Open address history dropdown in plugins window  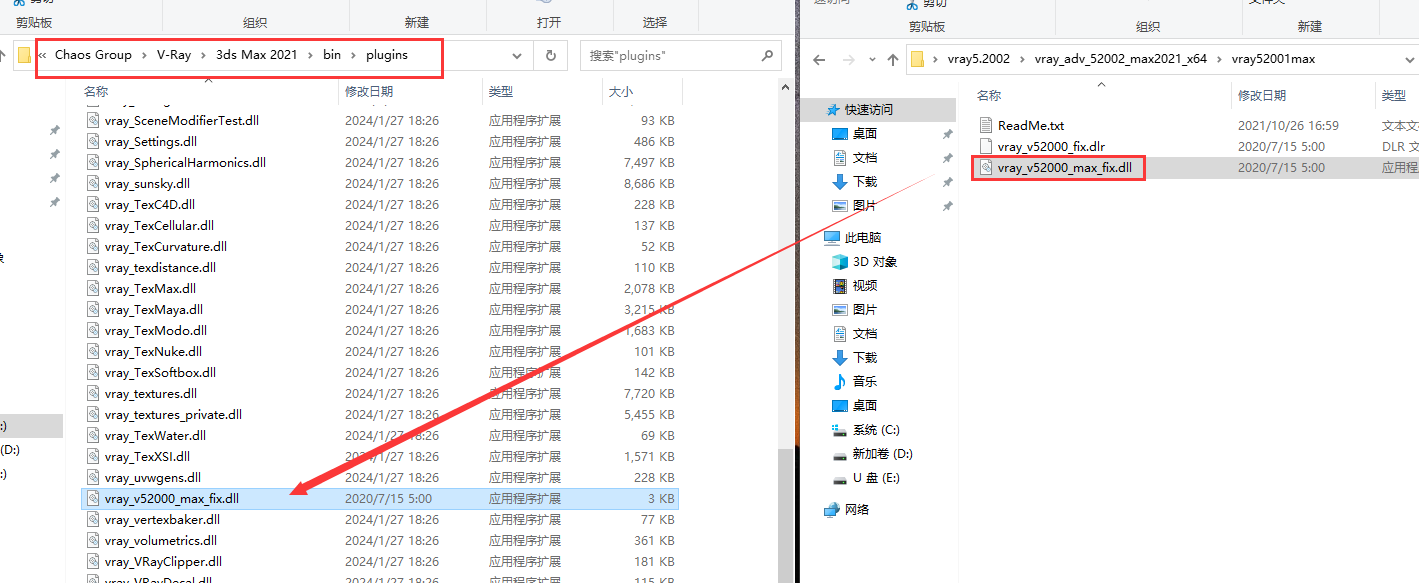pos(517,56)
